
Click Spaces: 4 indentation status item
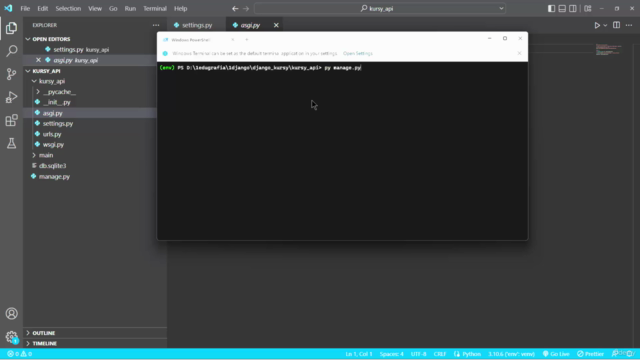pyautogui.click(x=391, y=354)
